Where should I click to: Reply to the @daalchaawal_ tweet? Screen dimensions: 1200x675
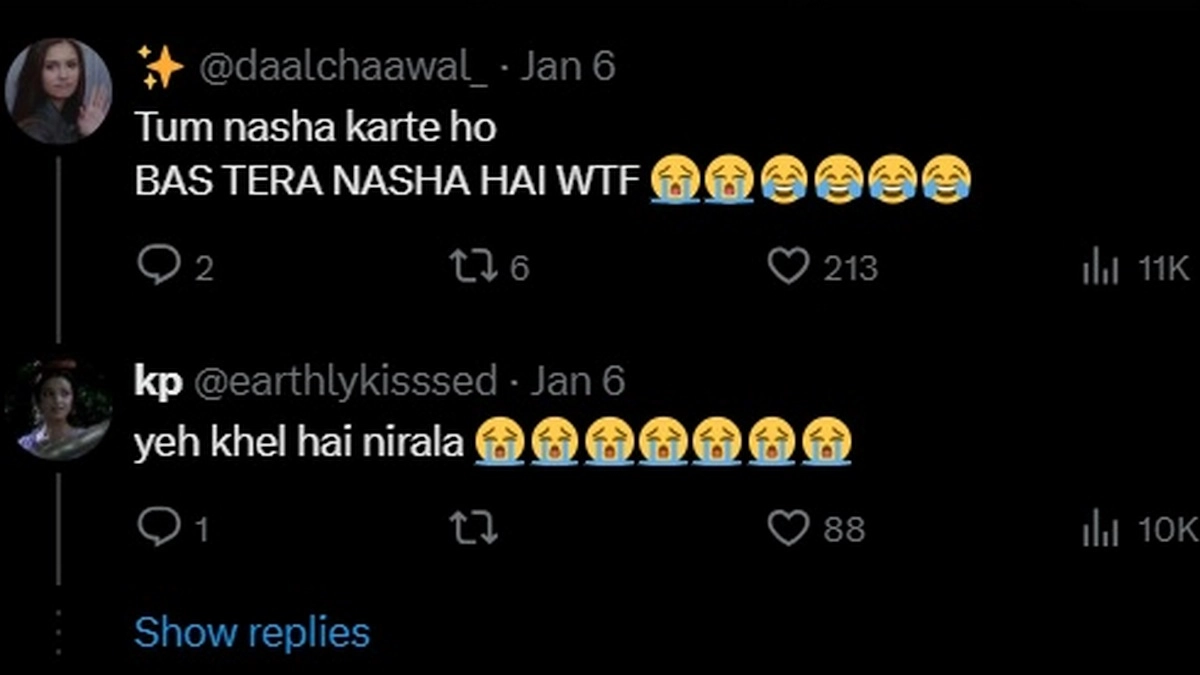click(x=158, y=267)
